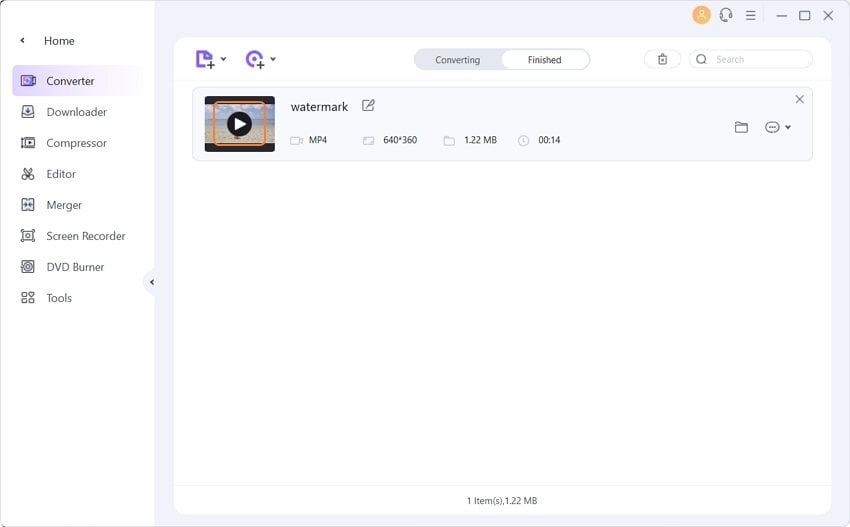The image size is (850, 527).
Task: Expand the Add Files dropdown arrow
Action: [x=223, y=59]
